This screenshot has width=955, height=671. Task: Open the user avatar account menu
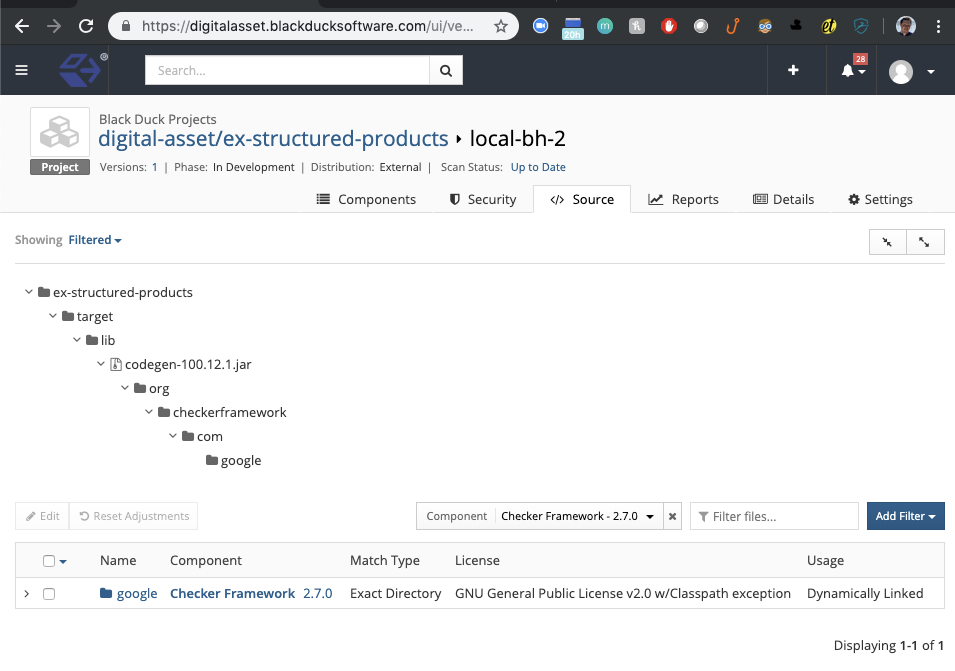899,70
